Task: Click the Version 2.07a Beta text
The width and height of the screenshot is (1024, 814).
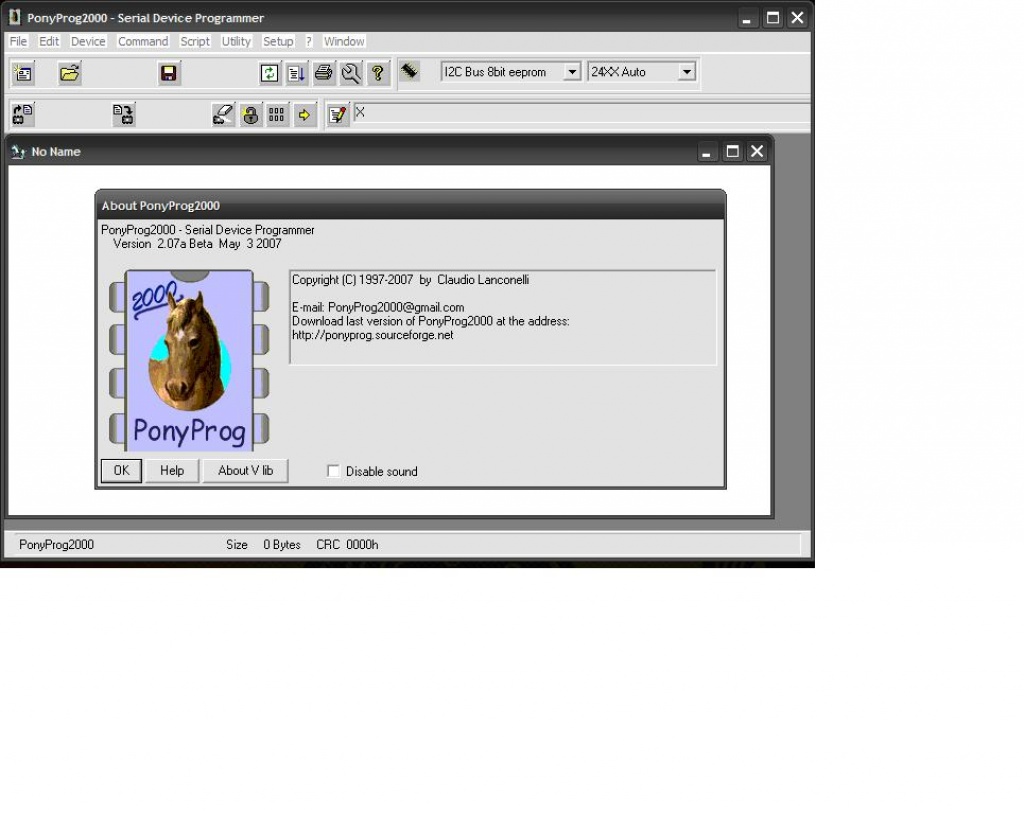Action: click(x=197, y=244)
